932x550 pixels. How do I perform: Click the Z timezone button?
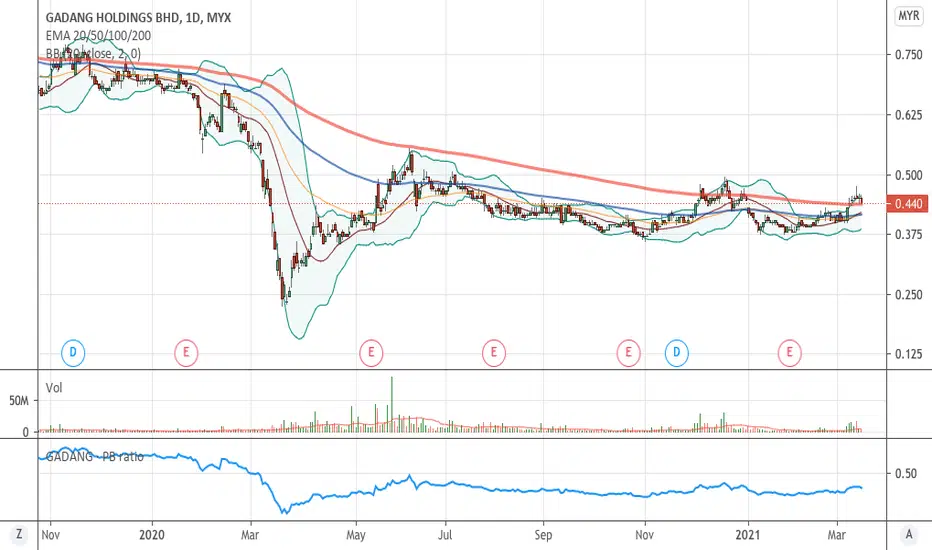(19, 535)
